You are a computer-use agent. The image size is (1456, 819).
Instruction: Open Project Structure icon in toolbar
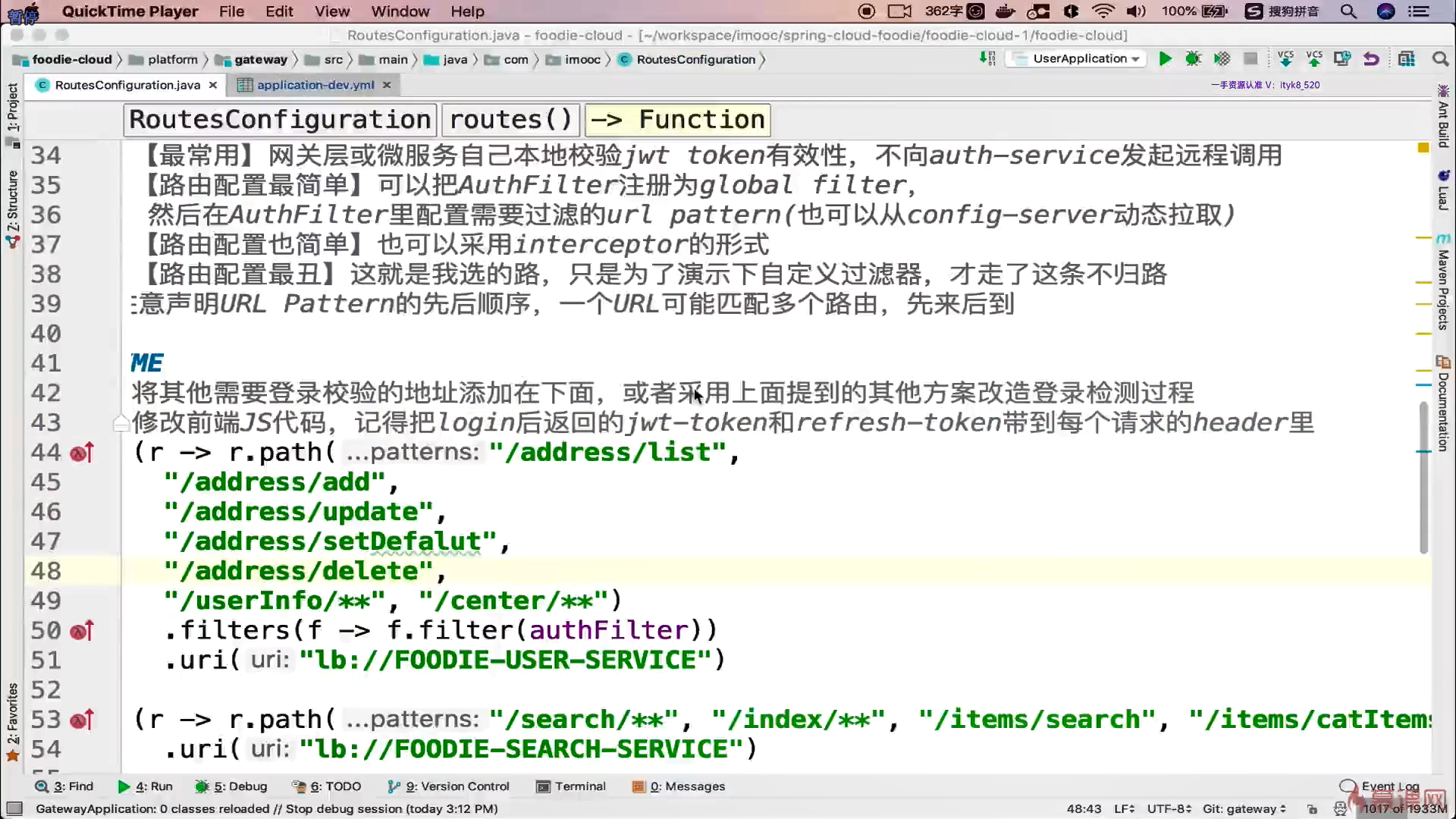1407,59
